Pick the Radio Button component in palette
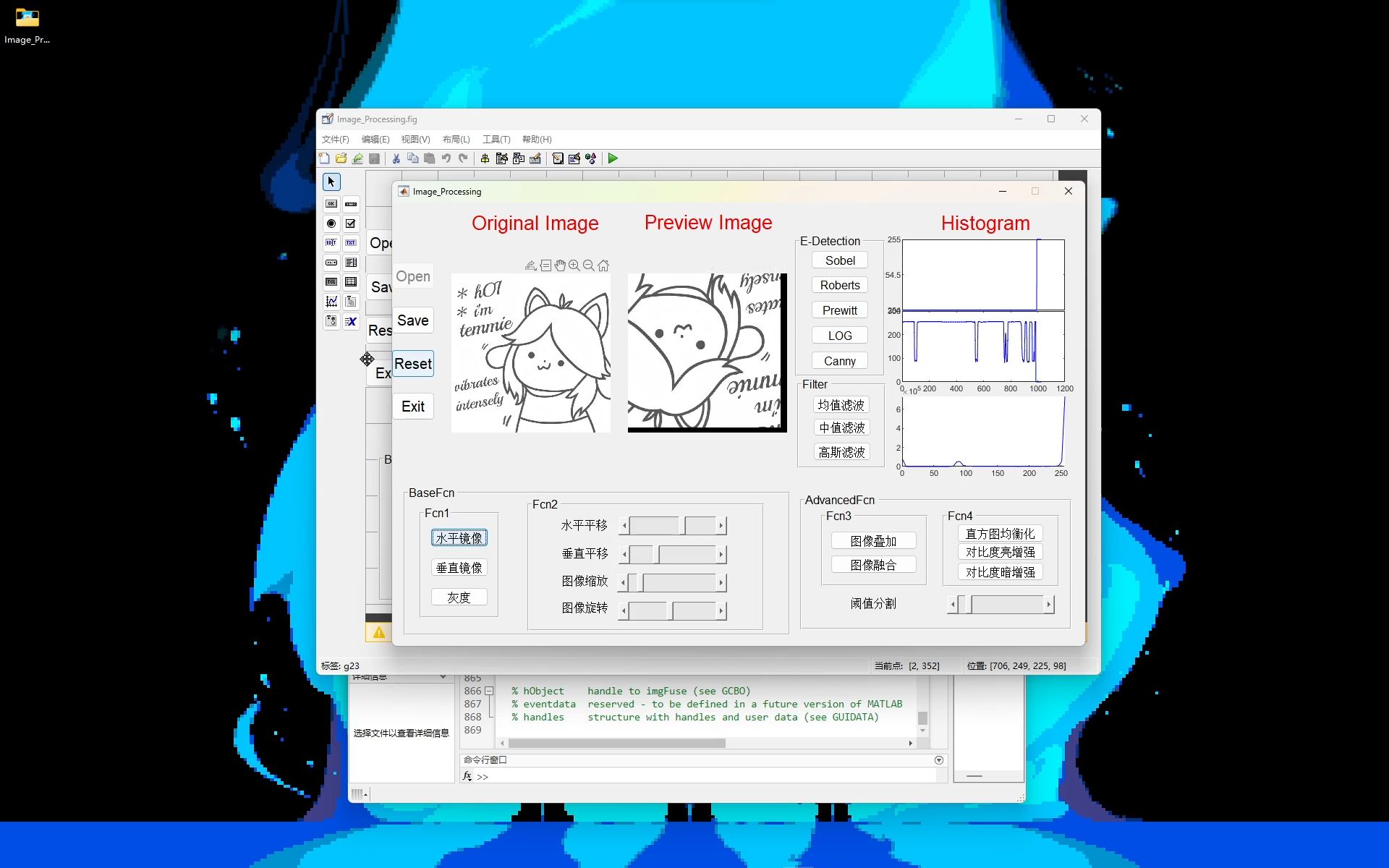The height and width of the screenshot is (868, 1389). [x=331, y=224]
